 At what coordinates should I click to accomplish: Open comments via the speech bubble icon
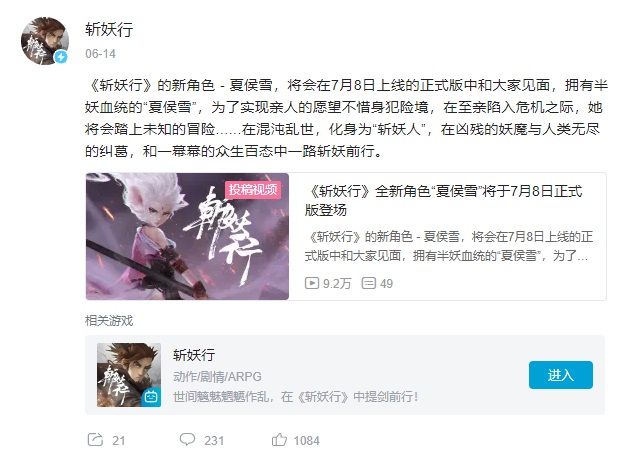pos(187,440)
